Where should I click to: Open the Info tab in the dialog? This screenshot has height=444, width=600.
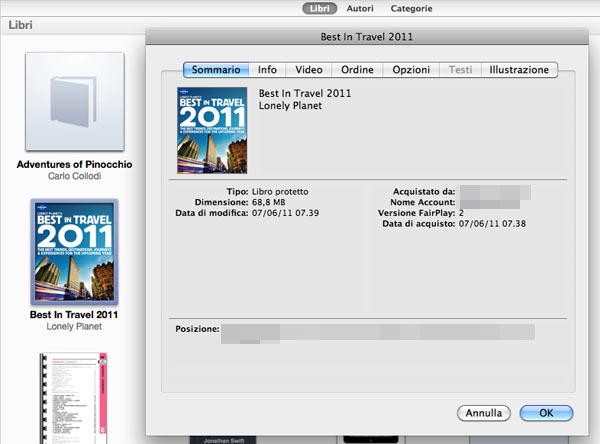267,70
